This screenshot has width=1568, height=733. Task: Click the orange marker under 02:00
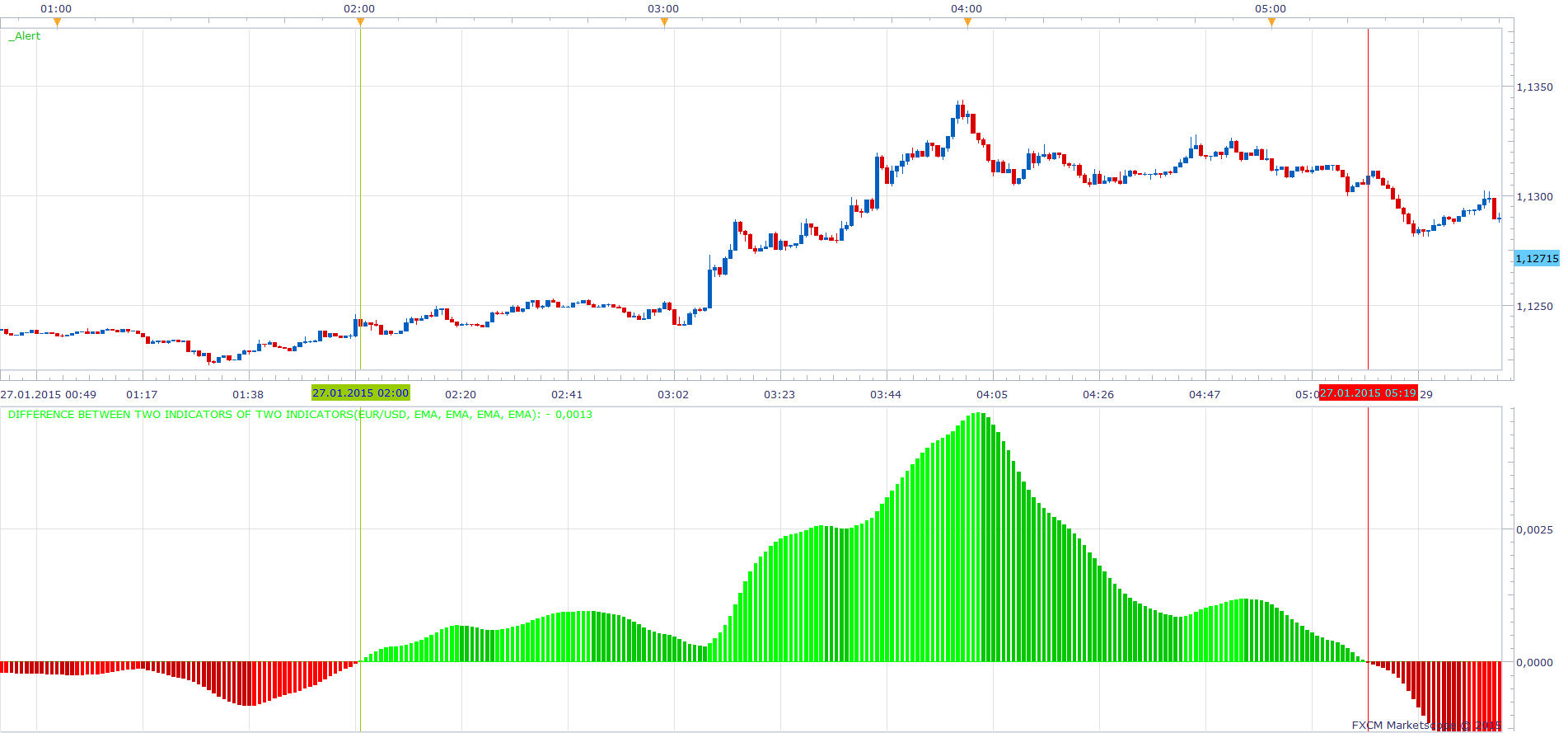[x=360, y=22]
